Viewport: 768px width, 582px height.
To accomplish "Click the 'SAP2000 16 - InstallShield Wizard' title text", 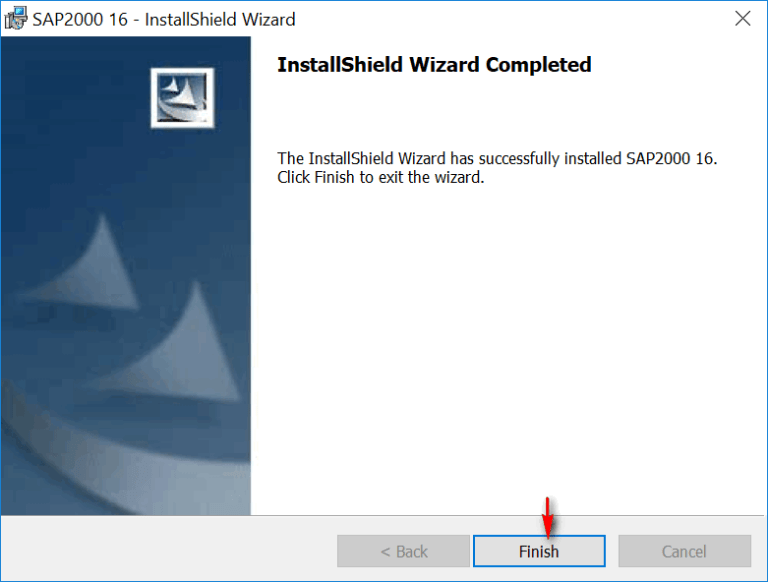I will 164,19.
